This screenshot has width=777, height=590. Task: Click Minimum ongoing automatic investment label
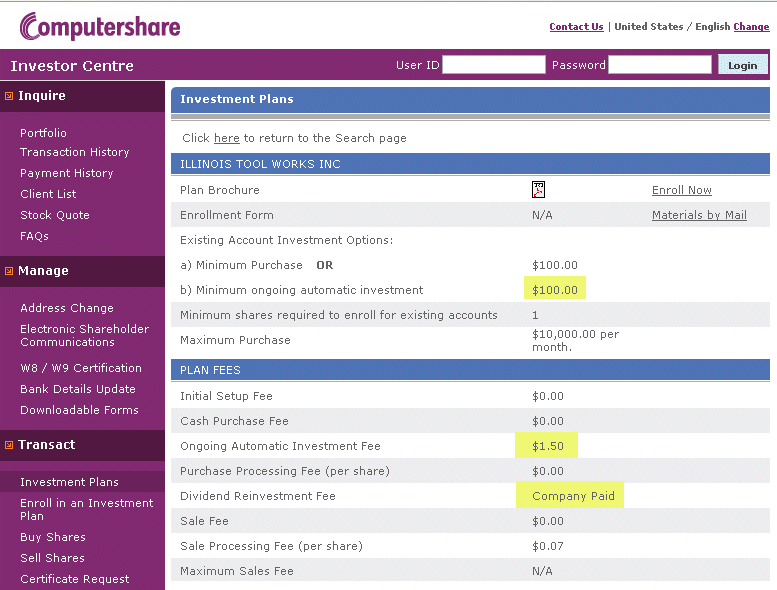(x=301, y=290)
